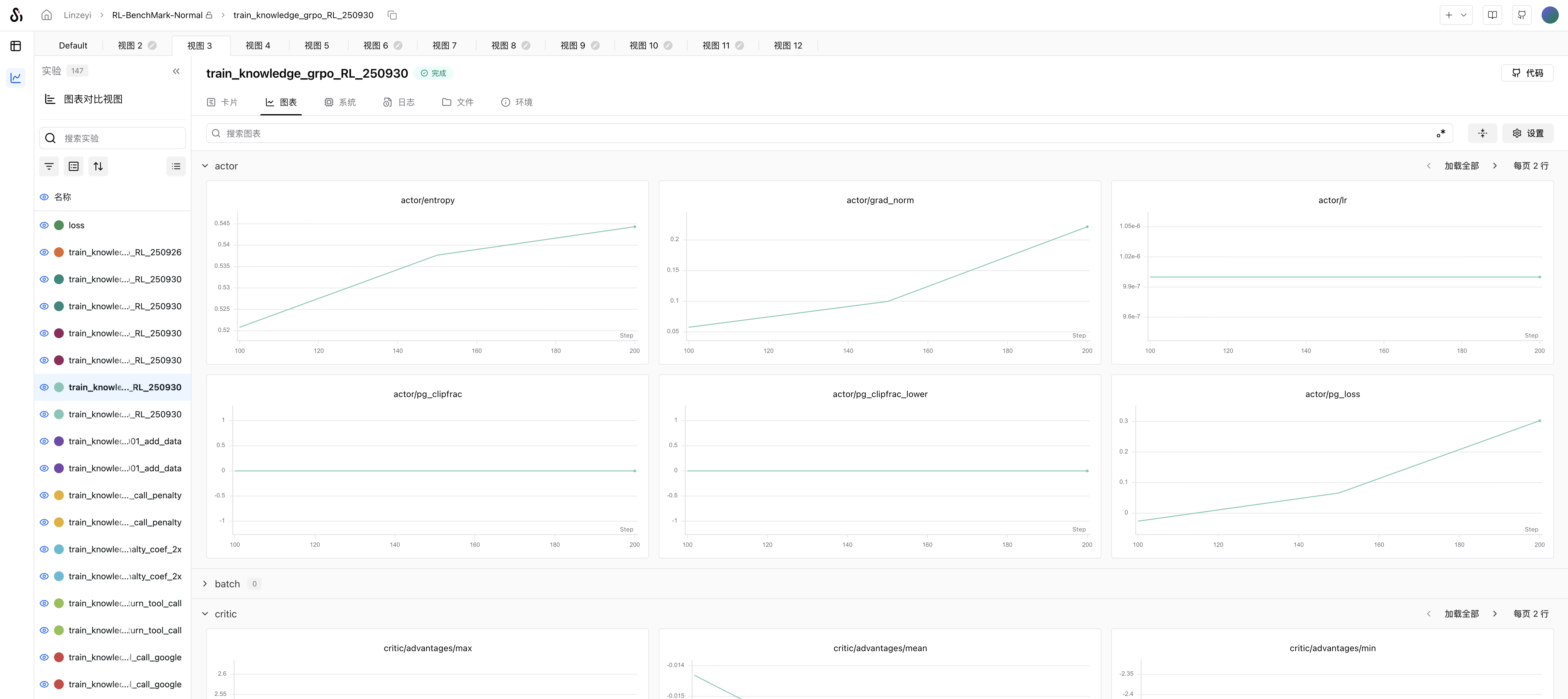This screenshot has height=699, width=1568.
Task: Toggle visibility of all experiments (名称)
Action: 44,197
